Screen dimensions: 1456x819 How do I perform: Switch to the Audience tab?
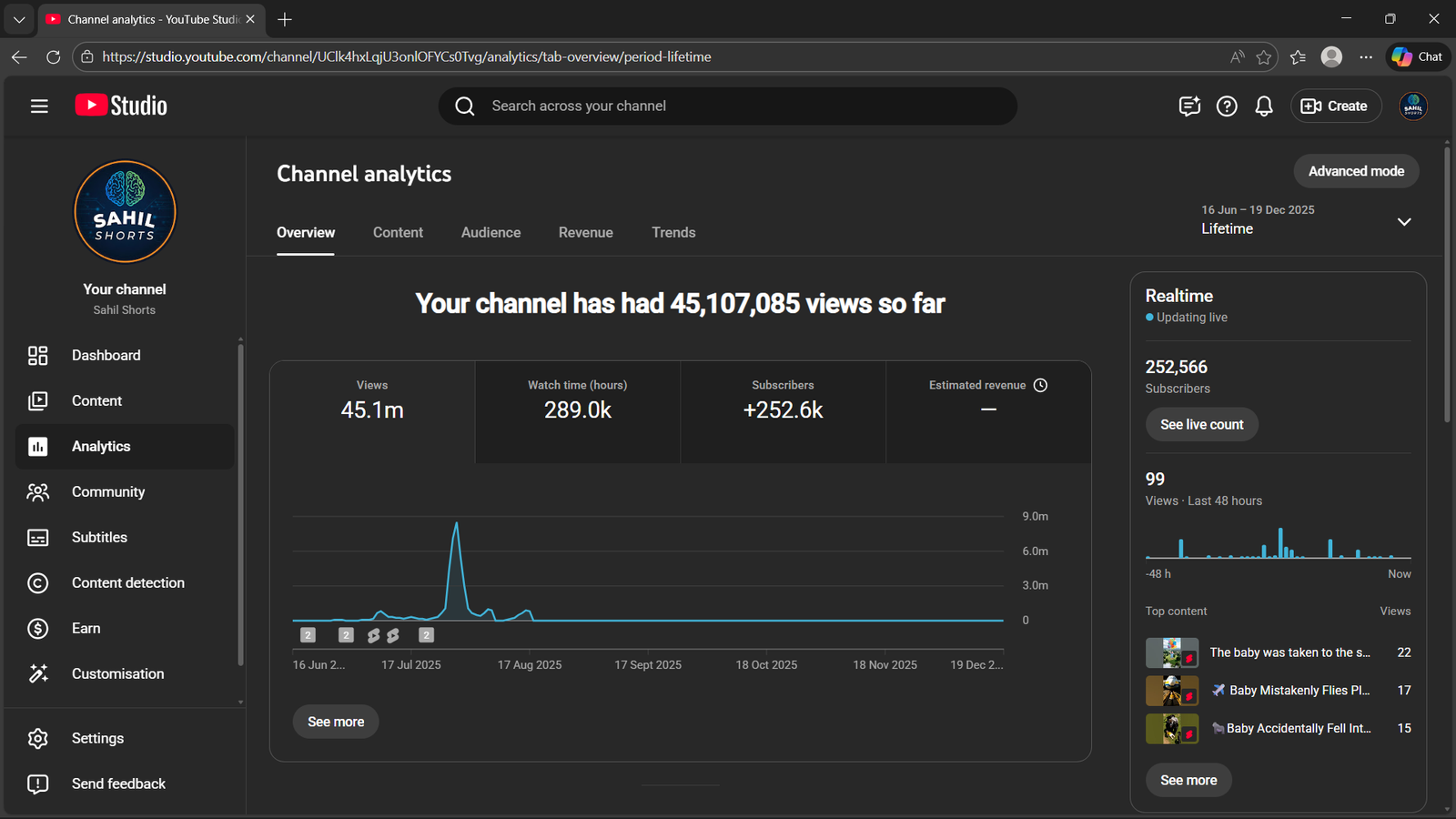coord(490,233)
